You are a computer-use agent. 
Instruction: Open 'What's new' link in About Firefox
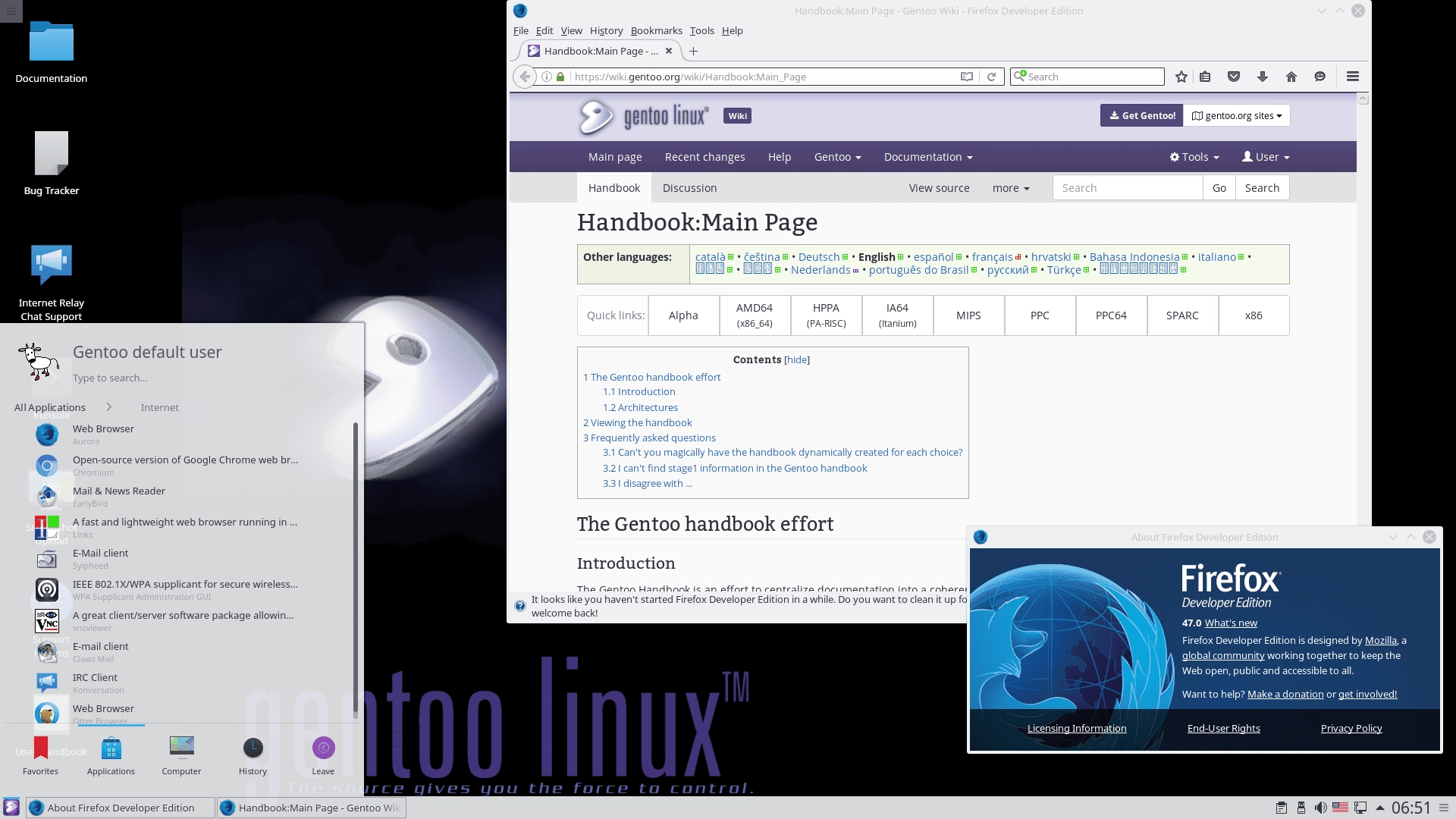point(1231,623)
